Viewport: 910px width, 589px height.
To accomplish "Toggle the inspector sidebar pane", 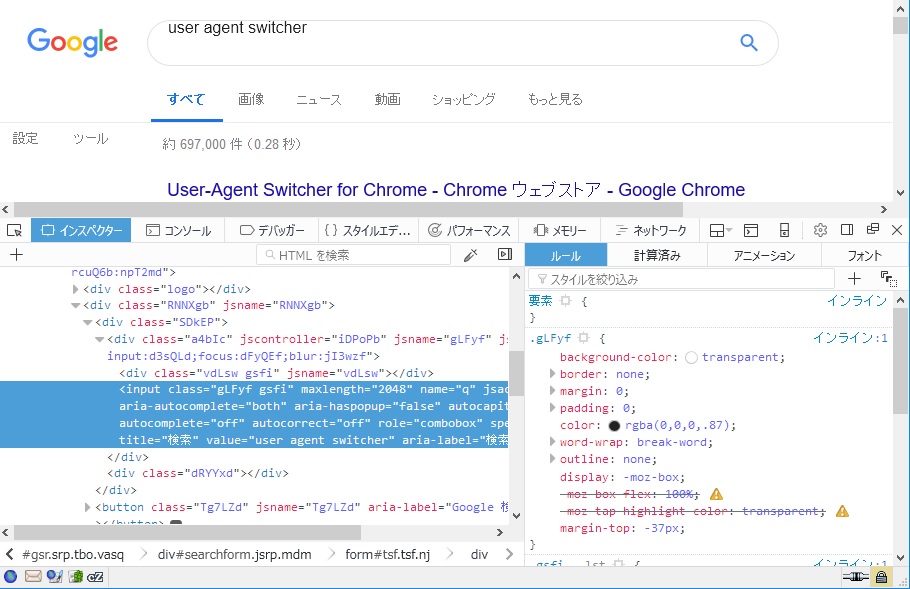I will pyautogui.click(x=505, y=255).
